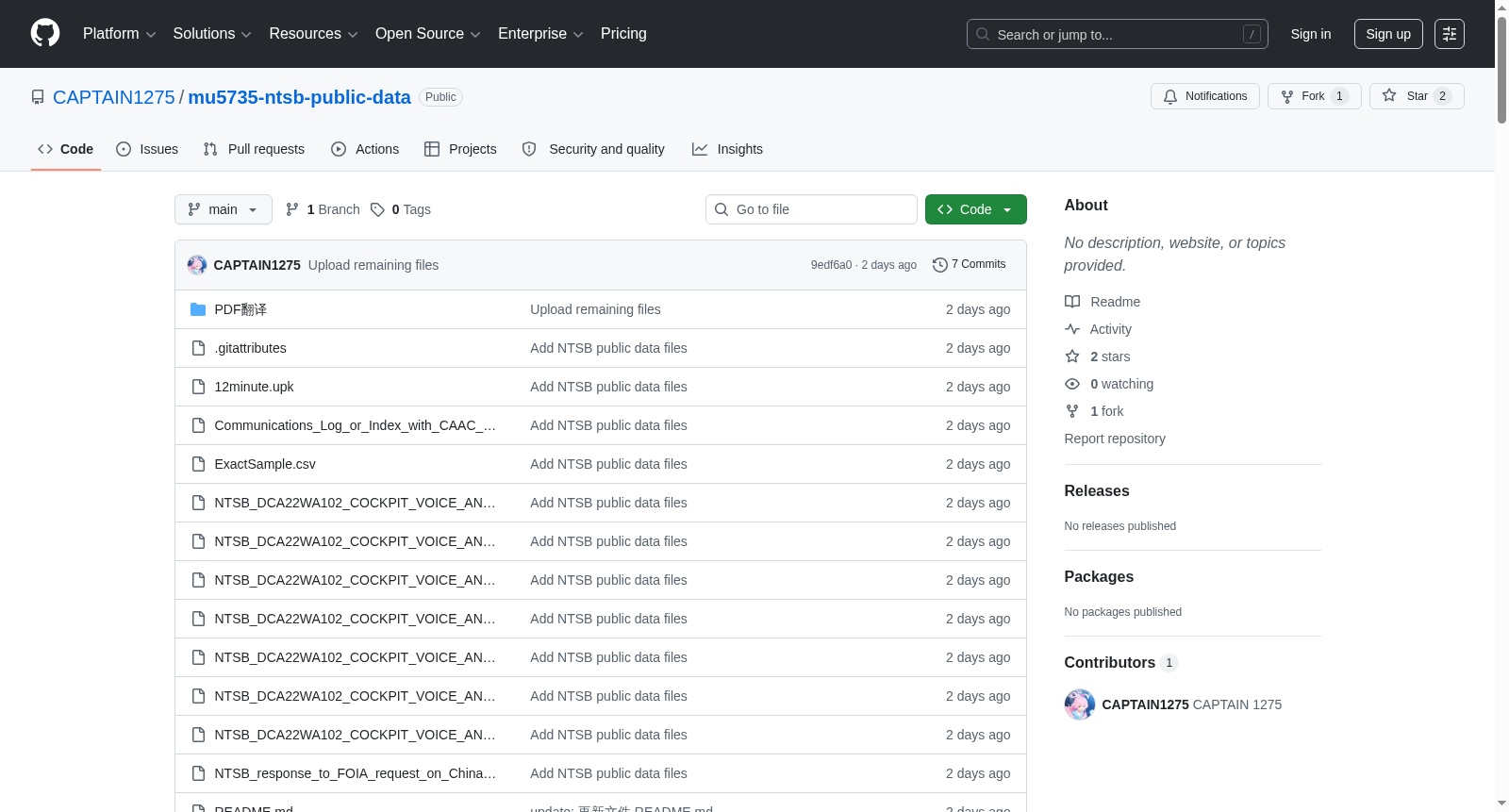Click the Packages heading
1509x812 pixels.
(1099, 577)
